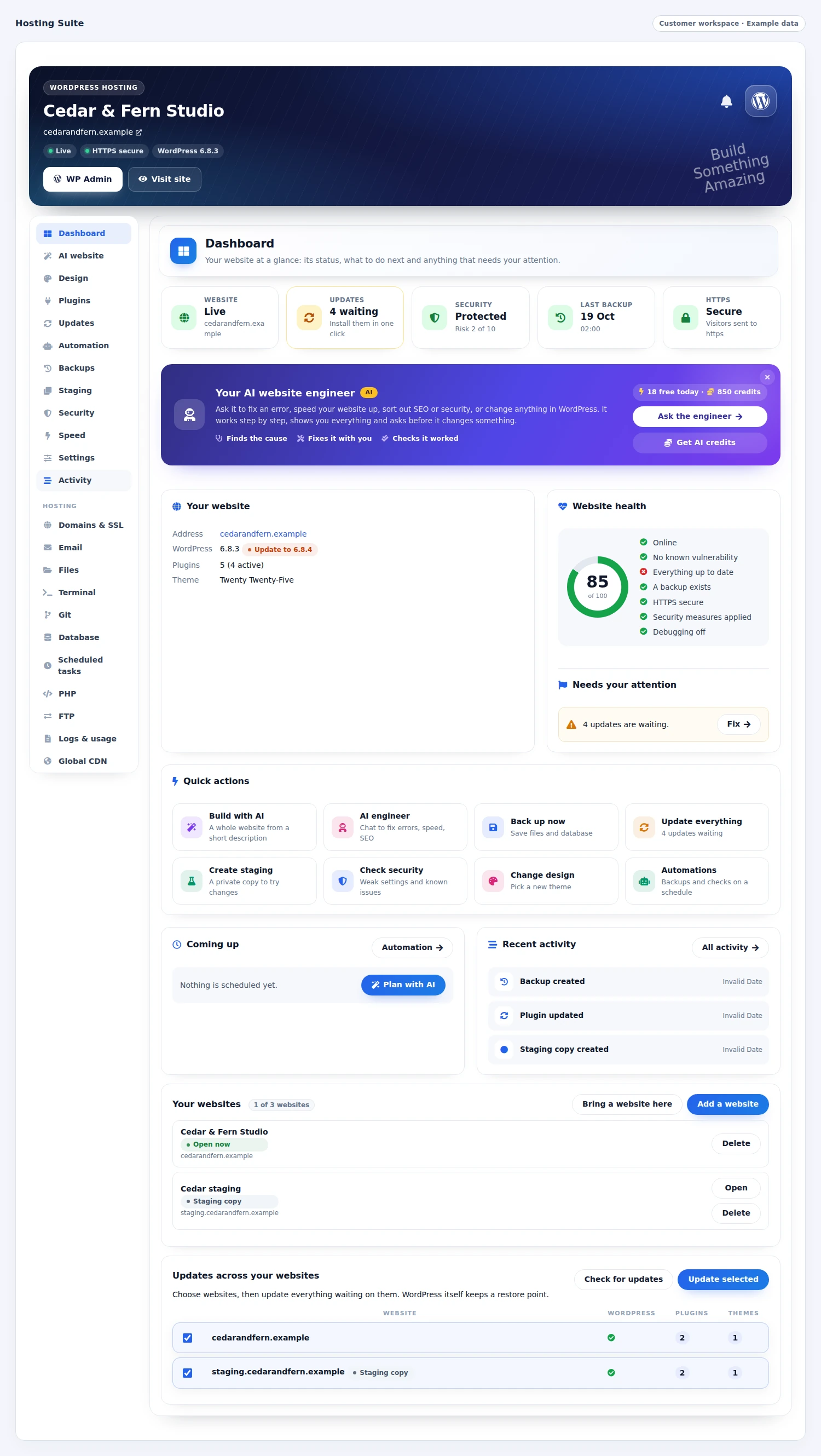
Task: Click the Fix button for waiting updates
Action: [738, 724]
